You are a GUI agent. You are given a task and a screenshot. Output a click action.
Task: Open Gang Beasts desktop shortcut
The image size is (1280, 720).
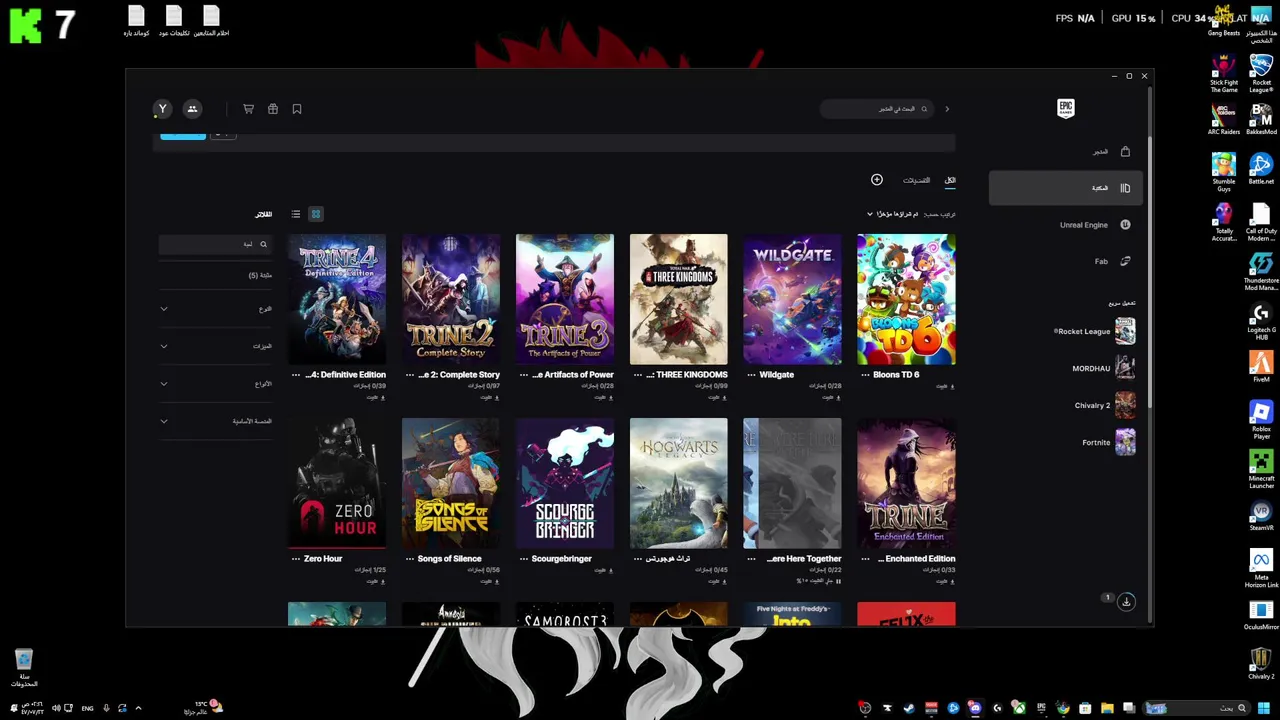tap(1224, 21)
